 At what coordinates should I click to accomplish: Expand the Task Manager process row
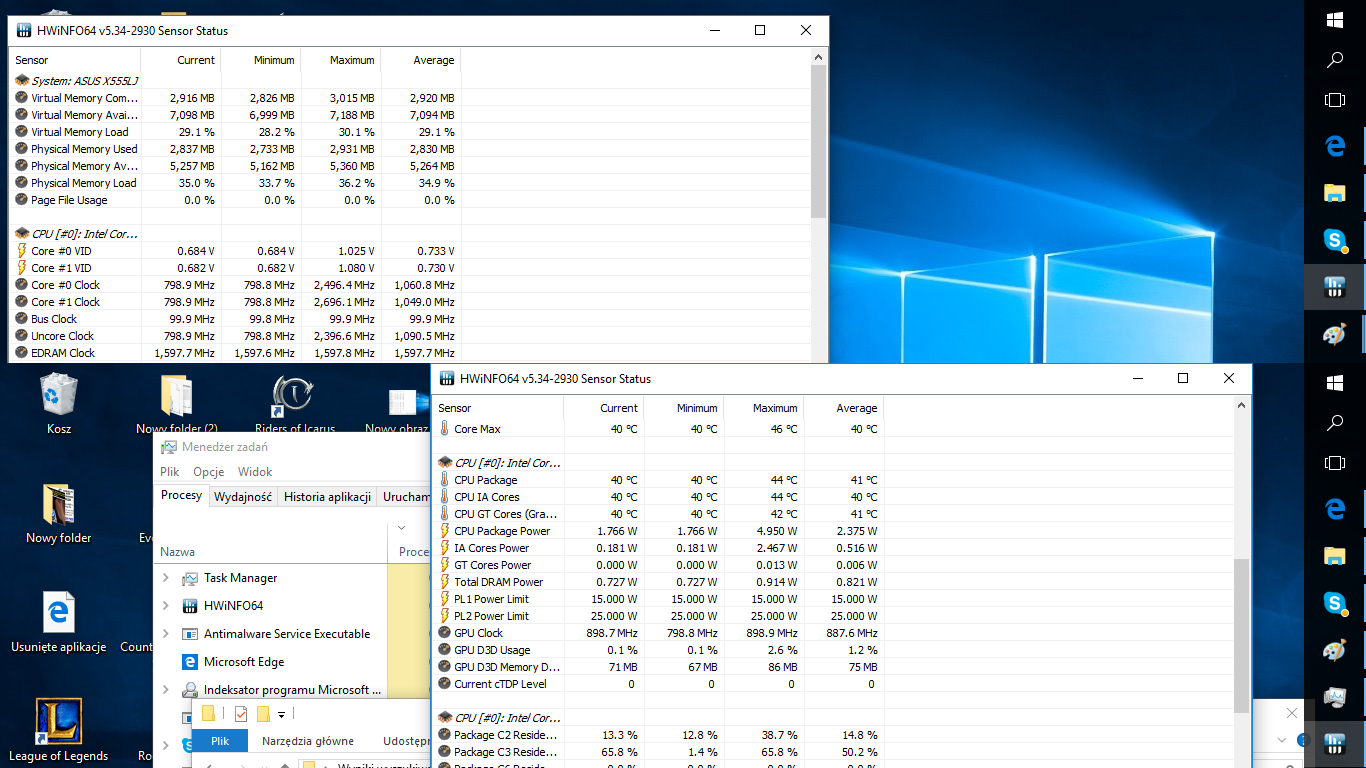(166, 578)
